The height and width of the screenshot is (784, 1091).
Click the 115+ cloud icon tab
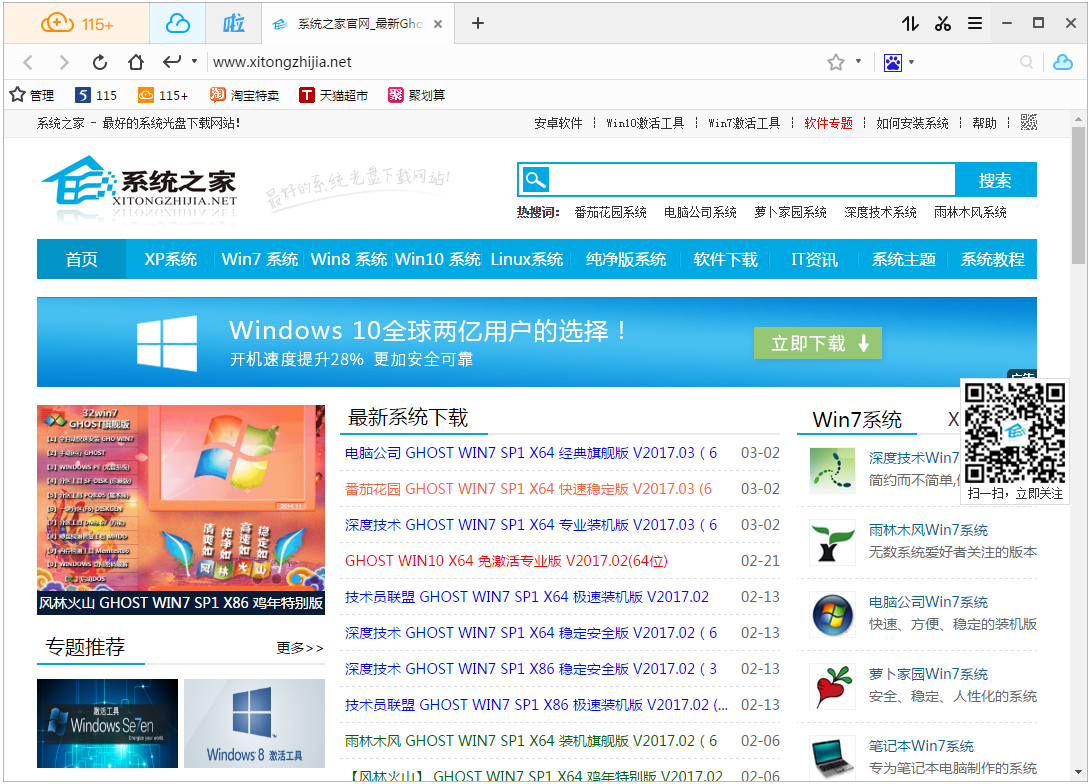[76, 24]
